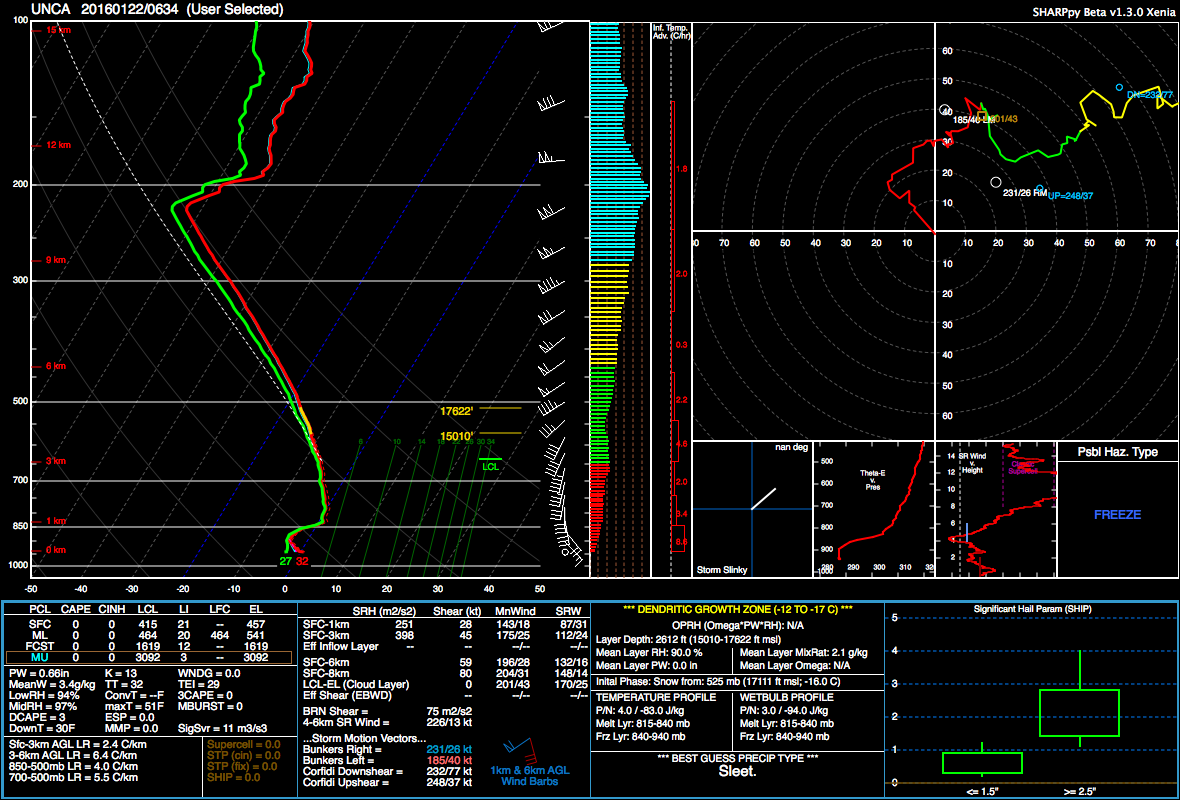Image resolution: width=1180 pixels, height=800 pixels.
Task: Select the SFC parcel row
Action: coord(148,624)
